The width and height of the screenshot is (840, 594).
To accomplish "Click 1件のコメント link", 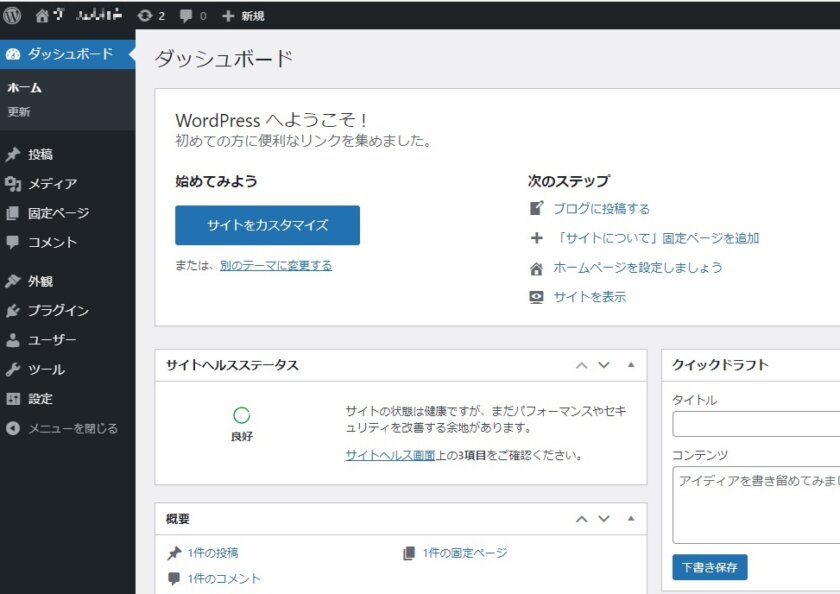I will [x=224, y=579].
